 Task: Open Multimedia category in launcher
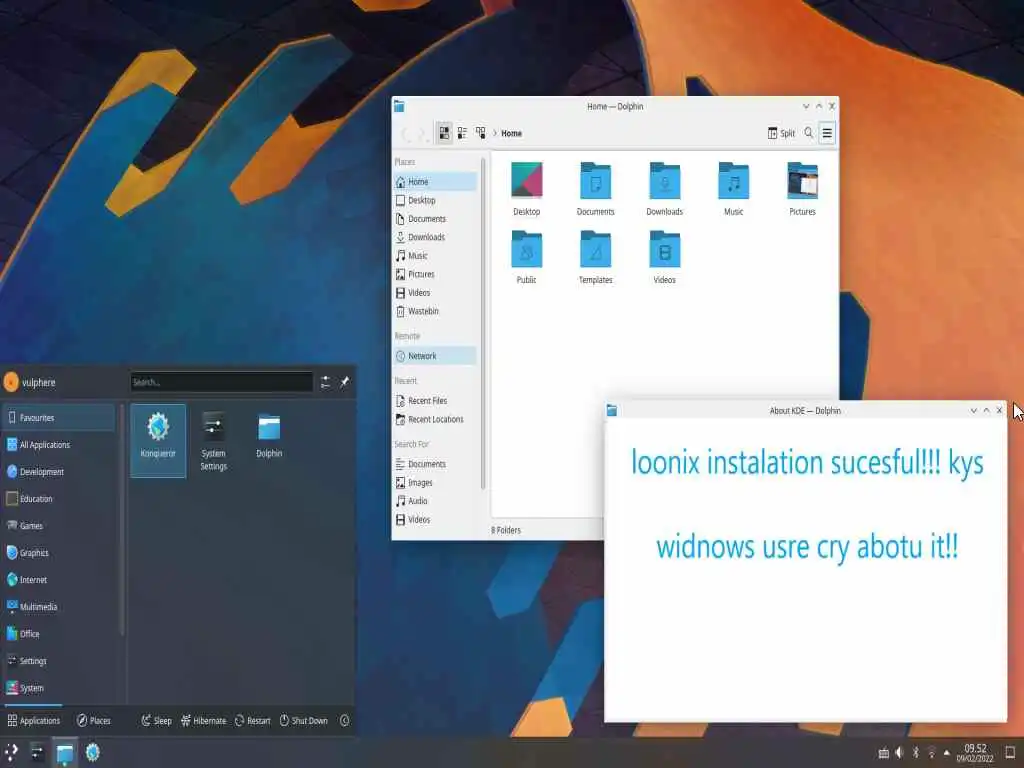pyautogui.click(x=59, y=607)
